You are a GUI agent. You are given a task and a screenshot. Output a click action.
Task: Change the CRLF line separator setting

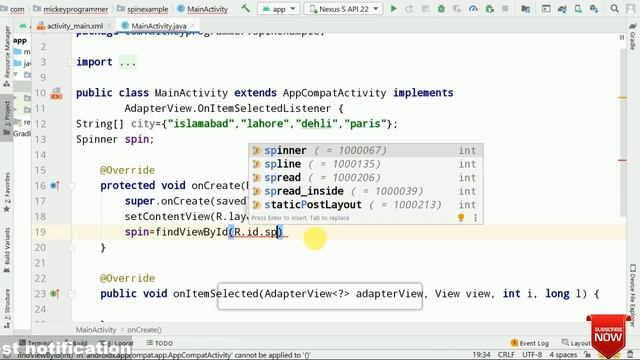click(x=506, y=355)
